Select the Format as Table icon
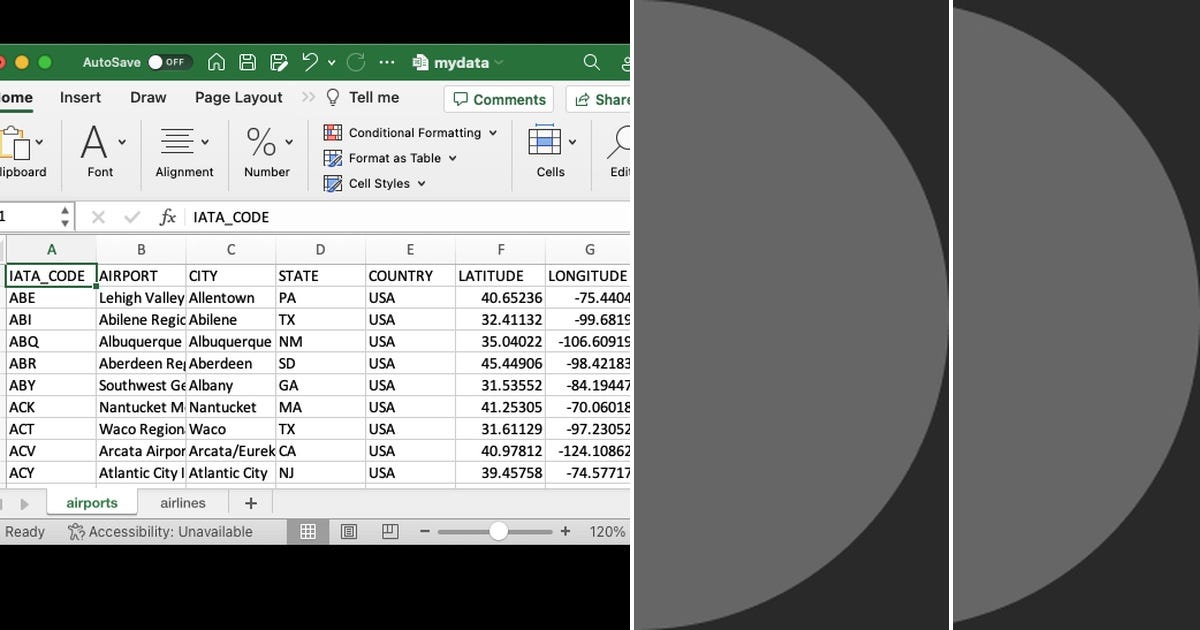Viewport: 1200px width, 630px height. 333,158
